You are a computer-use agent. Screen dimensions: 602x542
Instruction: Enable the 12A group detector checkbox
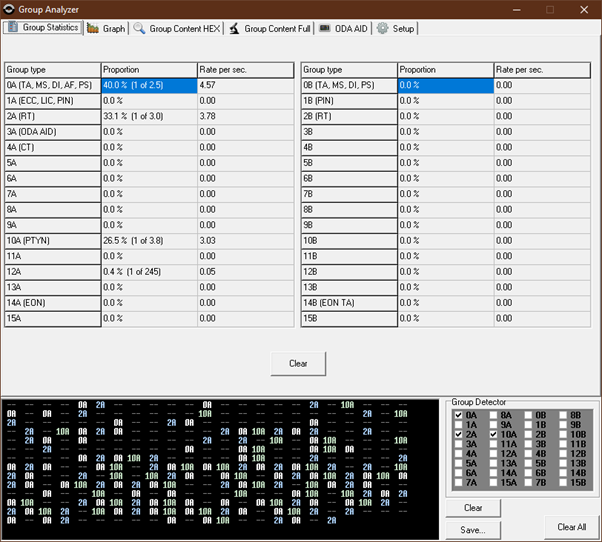(494, 454)
